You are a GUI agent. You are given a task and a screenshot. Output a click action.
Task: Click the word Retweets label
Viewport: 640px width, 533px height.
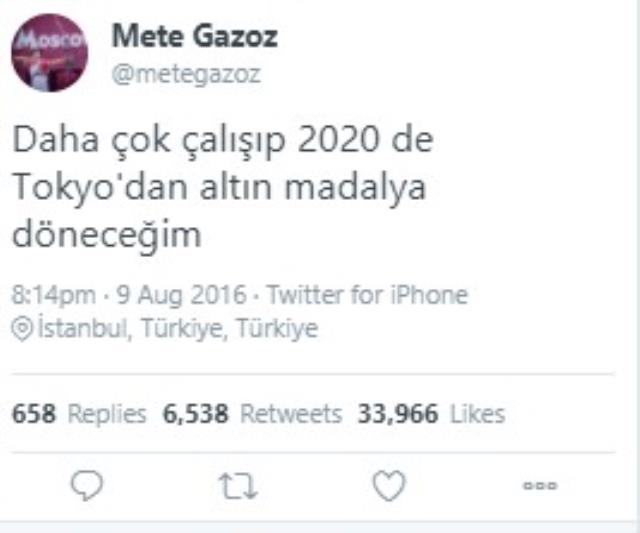[x=291, y=414]
